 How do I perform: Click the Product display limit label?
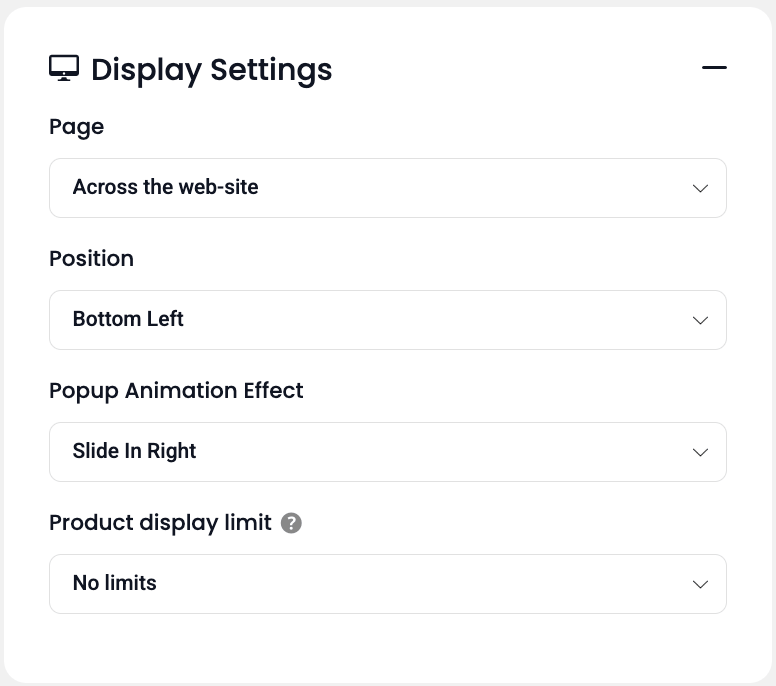click(x=160, y=523)
